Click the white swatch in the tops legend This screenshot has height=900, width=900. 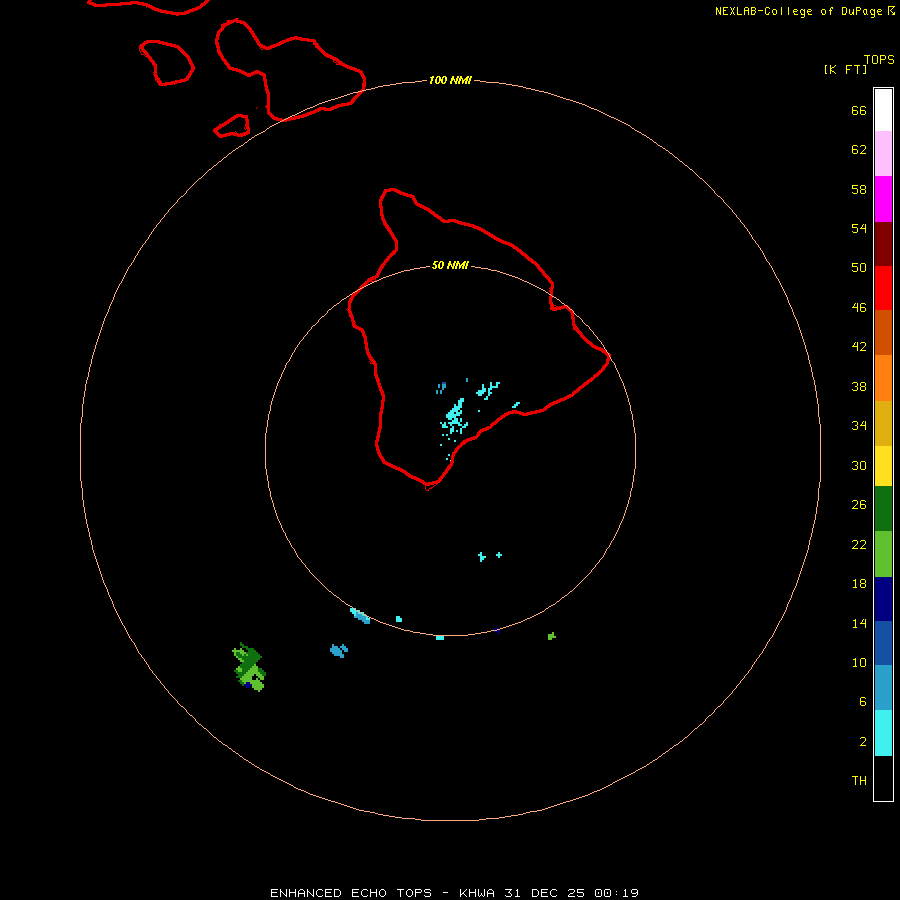(883, 110)
